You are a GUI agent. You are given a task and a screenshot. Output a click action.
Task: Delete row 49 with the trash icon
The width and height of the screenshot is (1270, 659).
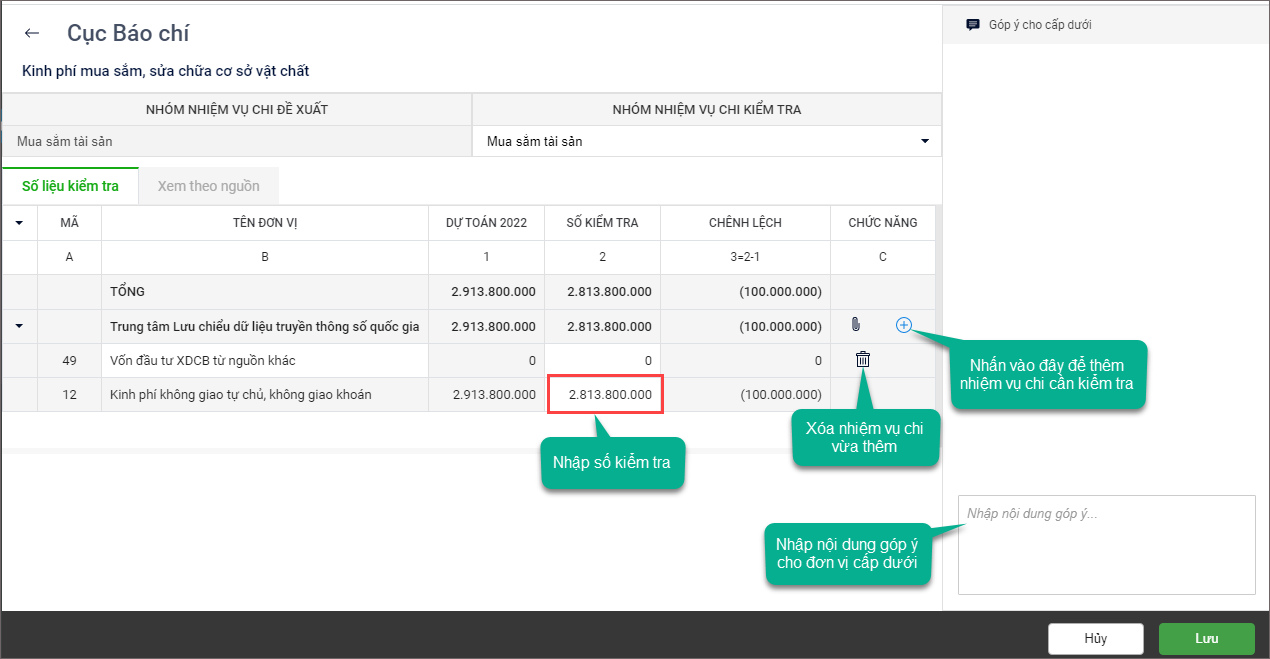pyautogui.click(x=863, y=360)
